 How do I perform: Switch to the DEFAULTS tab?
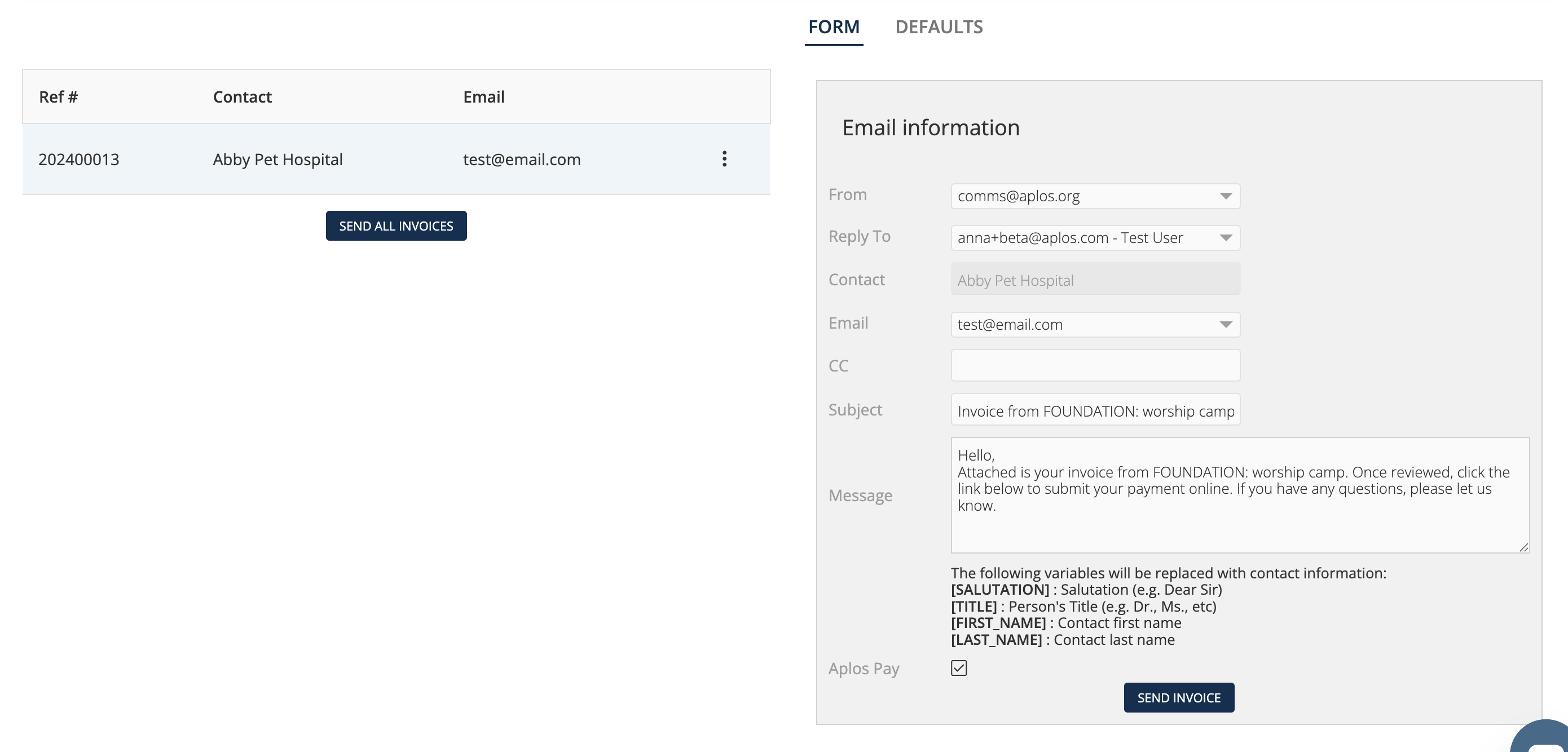tap(939, 26)
